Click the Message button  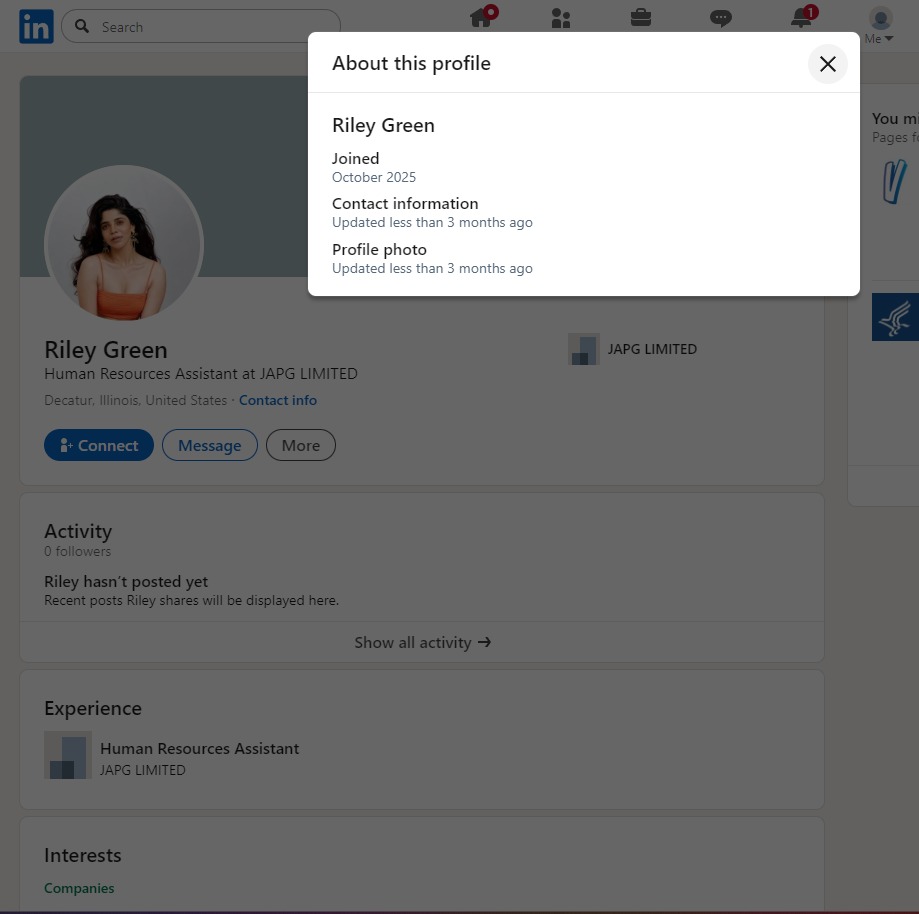tap(210, 446)
